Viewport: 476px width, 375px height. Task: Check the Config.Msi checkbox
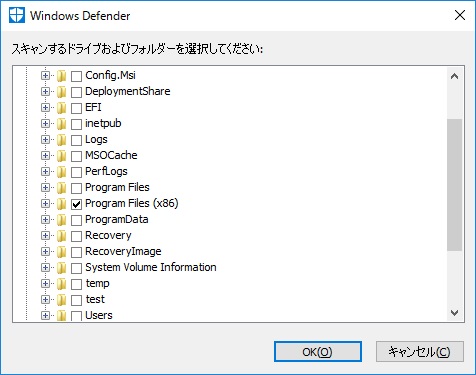click(76, 76)
